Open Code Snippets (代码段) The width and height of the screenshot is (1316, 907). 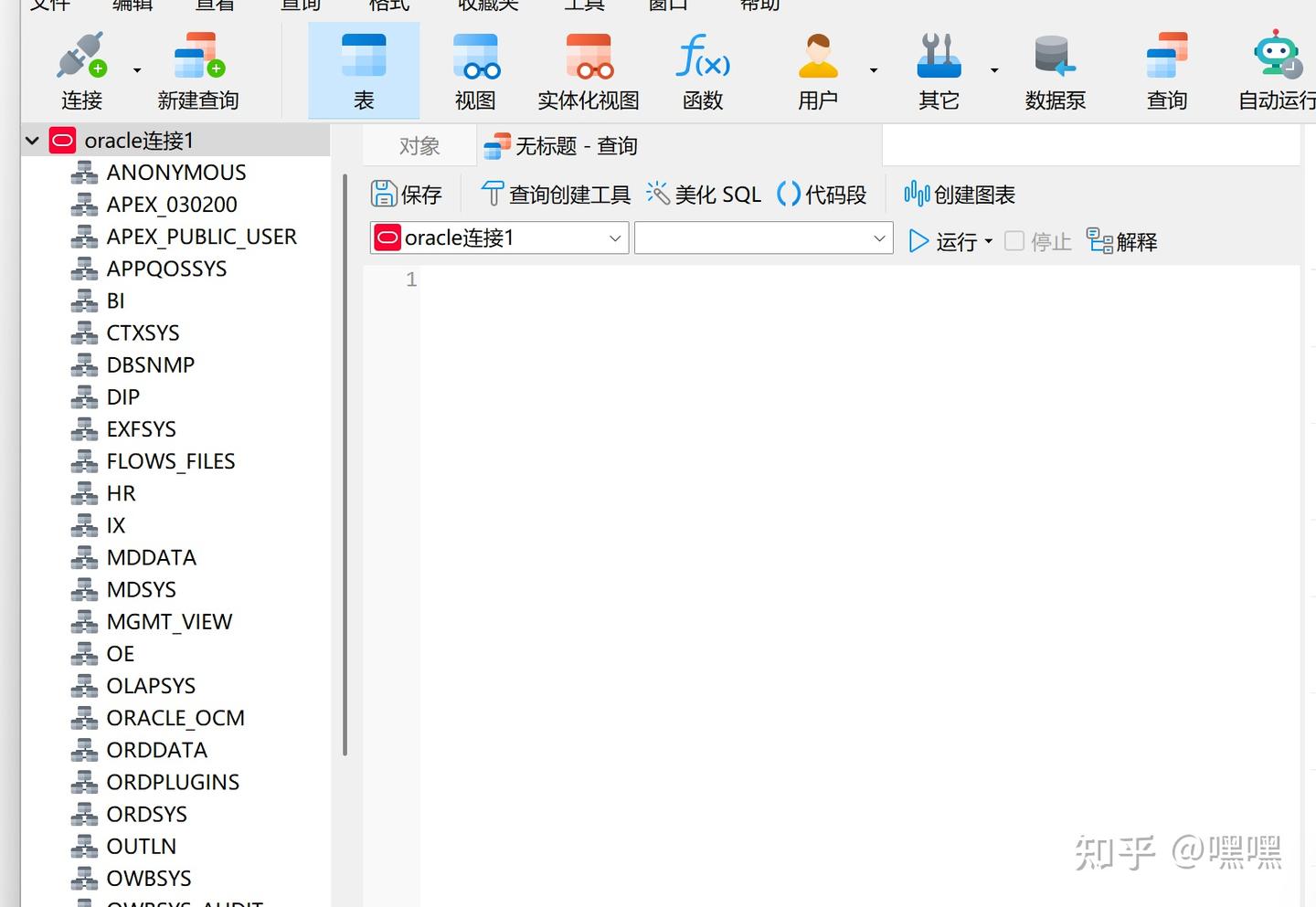point(822,195)
